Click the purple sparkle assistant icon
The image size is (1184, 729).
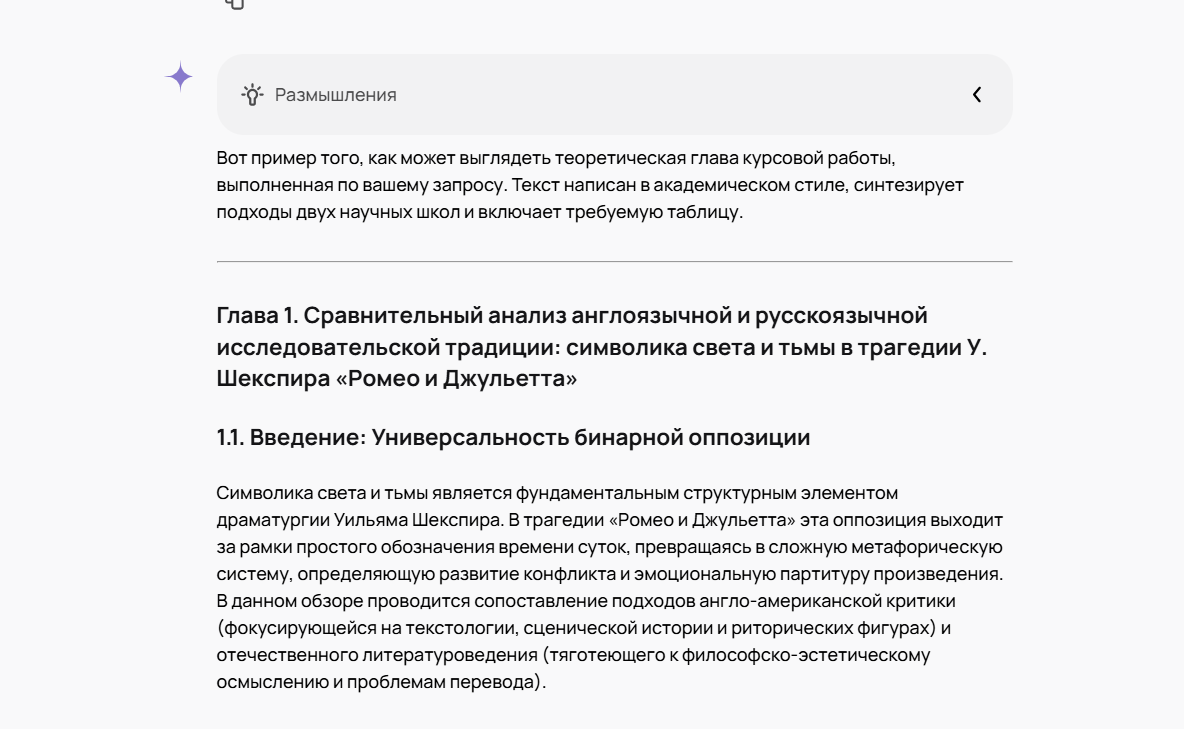tap(180, 76)
